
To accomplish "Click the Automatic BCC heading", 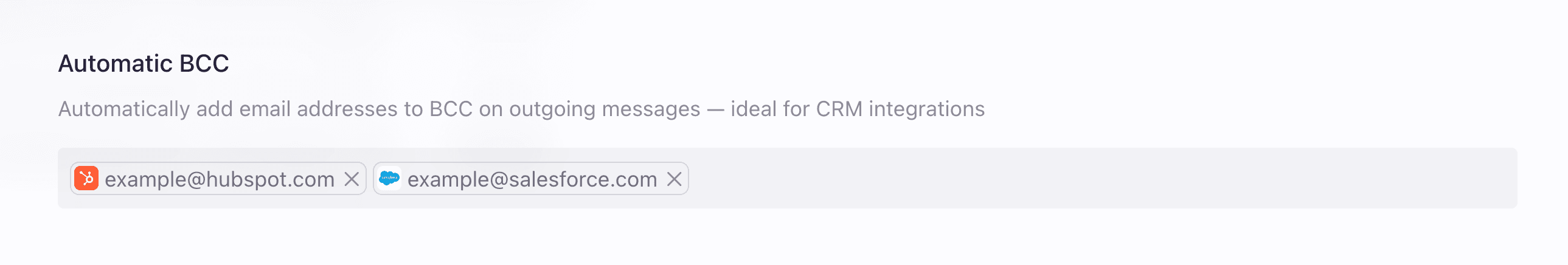I will tap(144, 64).
